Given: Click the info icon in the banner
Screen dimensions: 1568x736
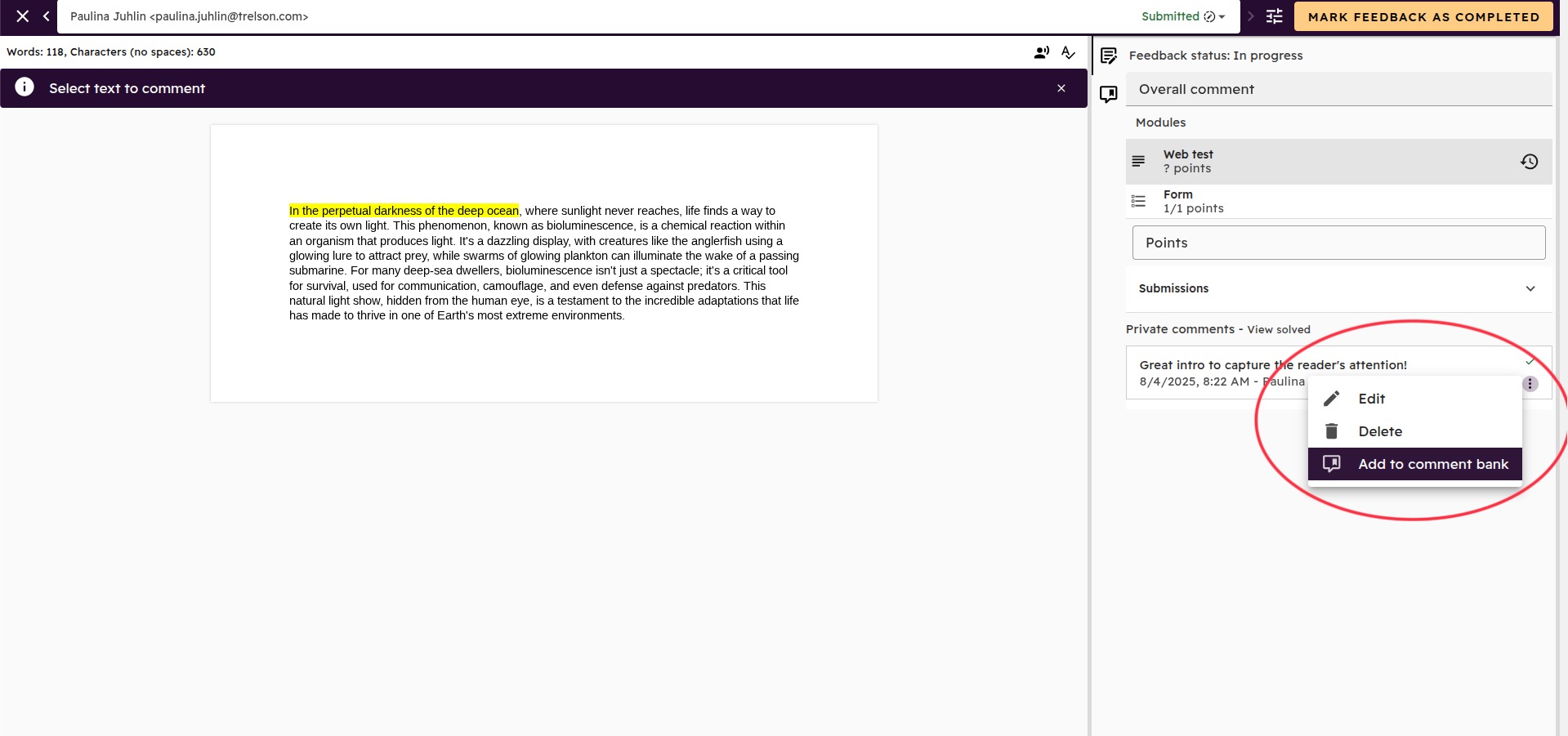Looking at the screenshot, I should point(25,87).
